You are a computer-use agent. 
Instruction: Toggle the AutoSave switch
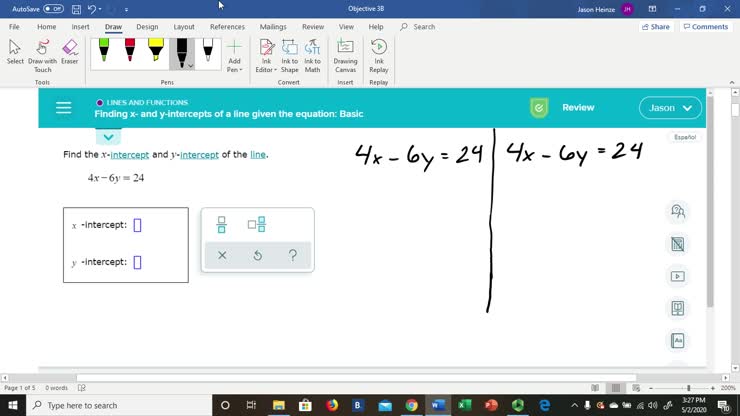pos(53,9)
